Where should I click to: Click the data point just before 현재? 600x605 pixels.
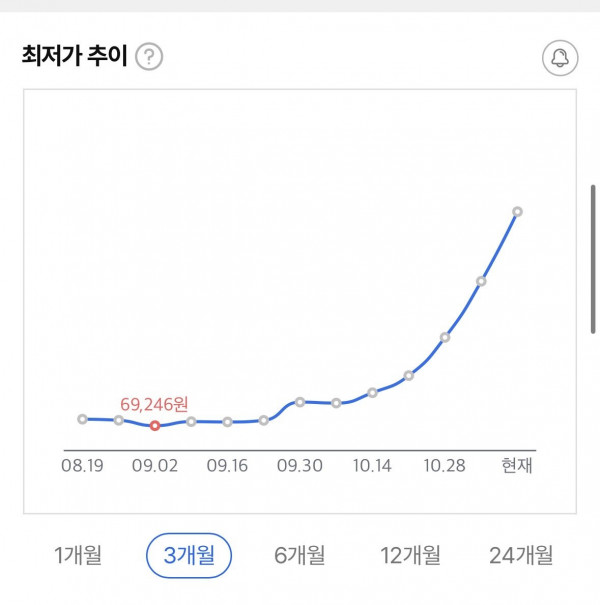coord(481,281)
